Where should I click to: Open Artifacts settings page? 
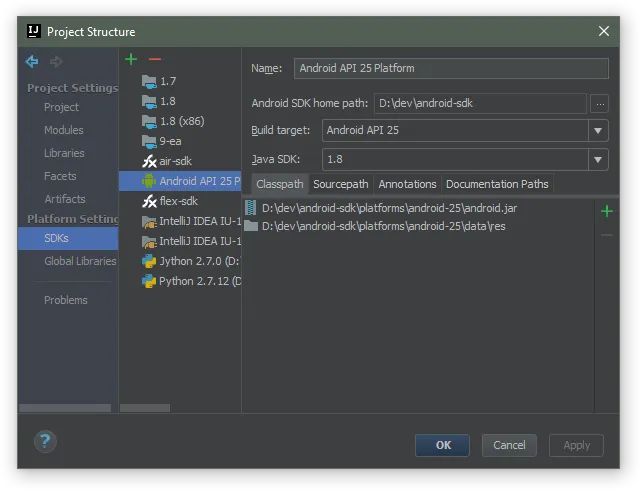click(65, 199)
